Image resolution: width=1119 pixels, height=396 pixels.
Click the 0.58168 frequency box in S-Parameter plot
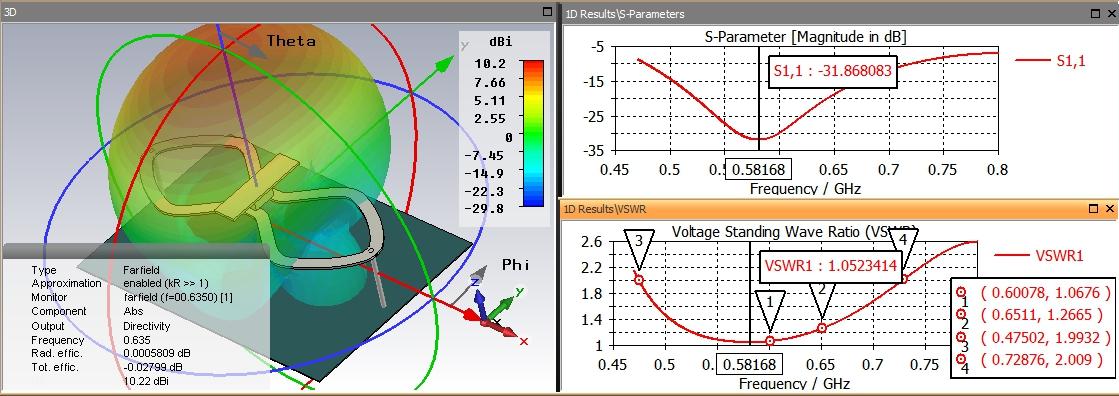coord(758,170)
